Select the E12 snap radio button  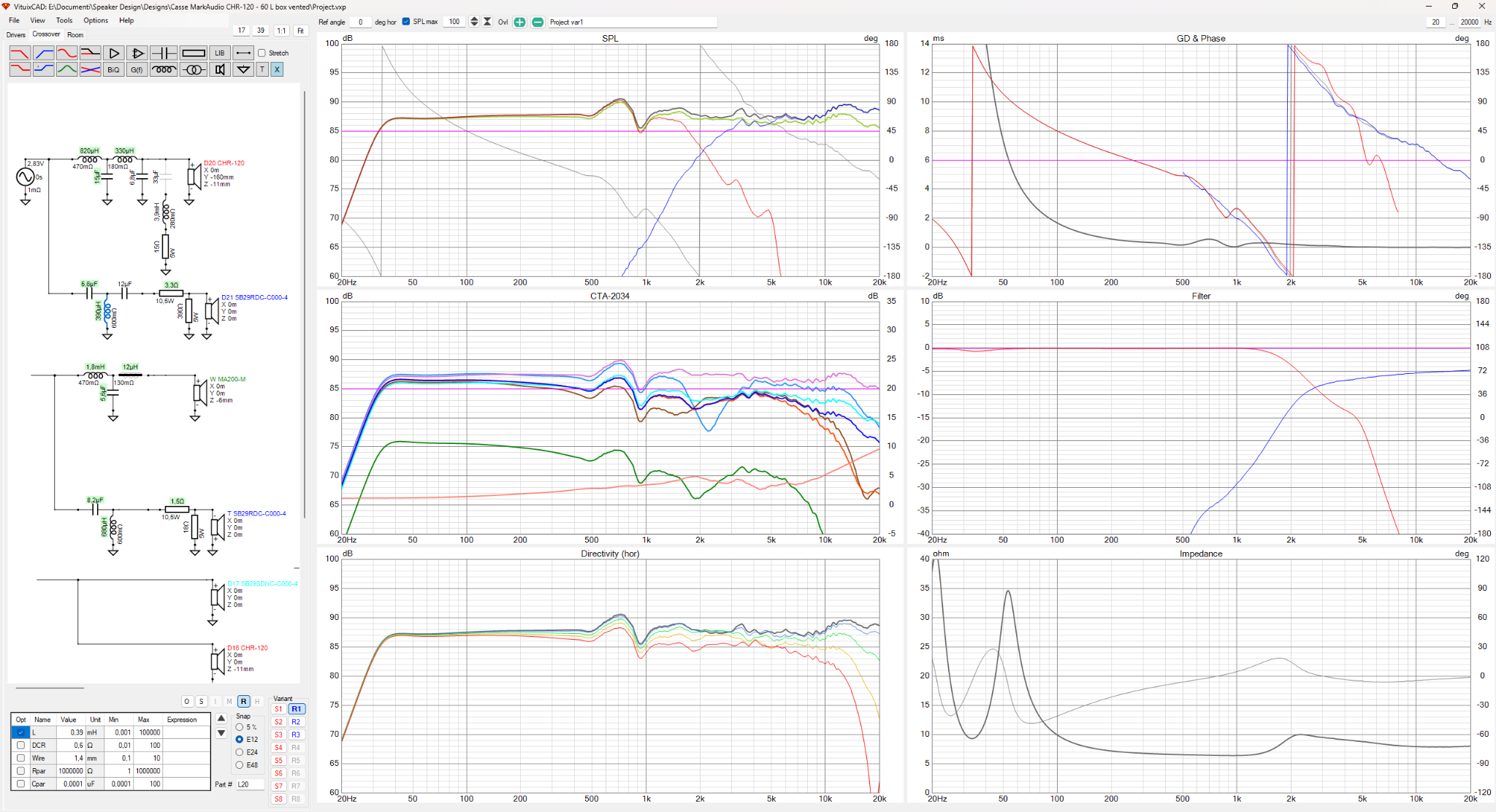(240, 740)
